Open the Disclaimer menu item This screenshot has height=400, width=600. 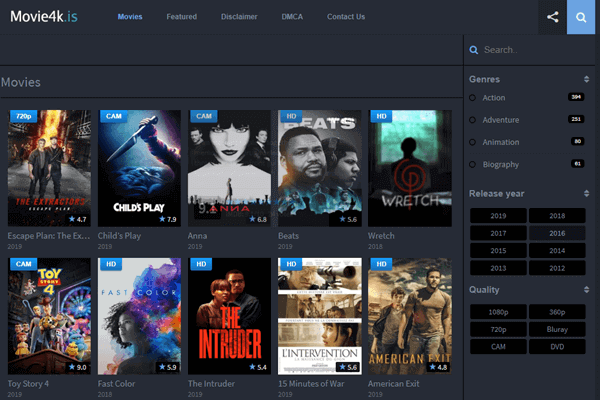(x=239, y=17)
